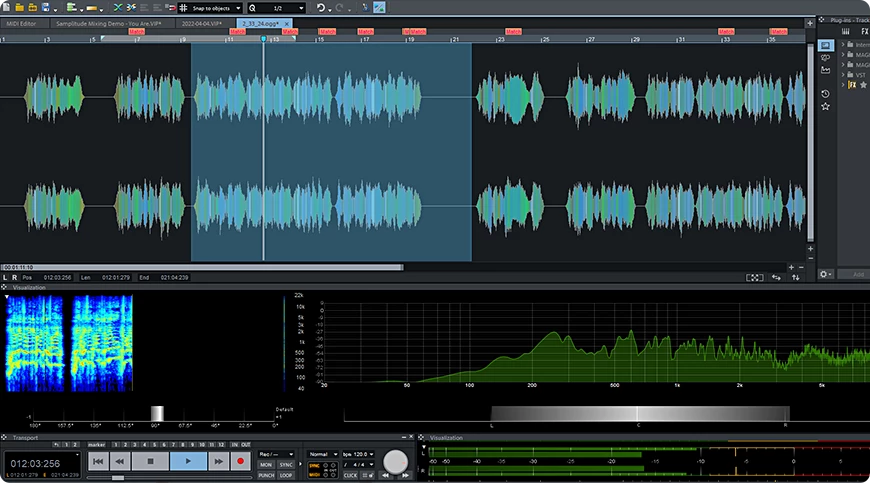The width and height of the screenshot is (870, 483).
Task: Click the Save disk icon in toolbar
Action: [44, 7]
